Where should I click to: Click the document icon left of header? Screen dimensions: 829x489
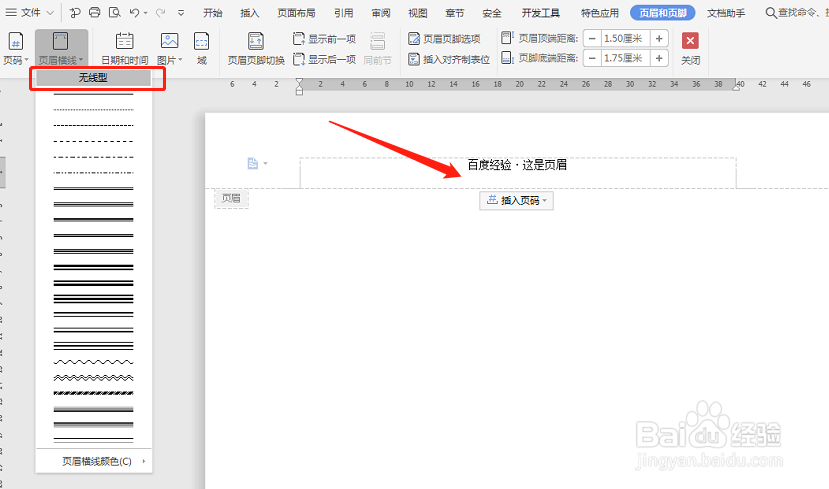[x=253, y=164]
